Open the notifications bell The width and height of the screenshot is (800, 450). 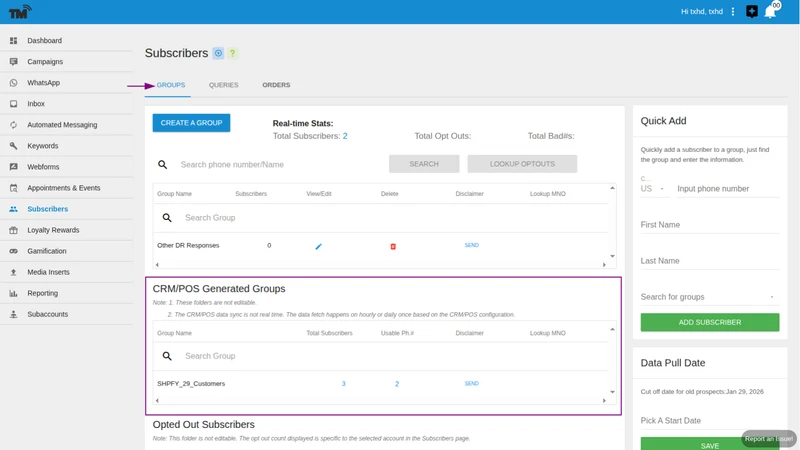point(770,12)
